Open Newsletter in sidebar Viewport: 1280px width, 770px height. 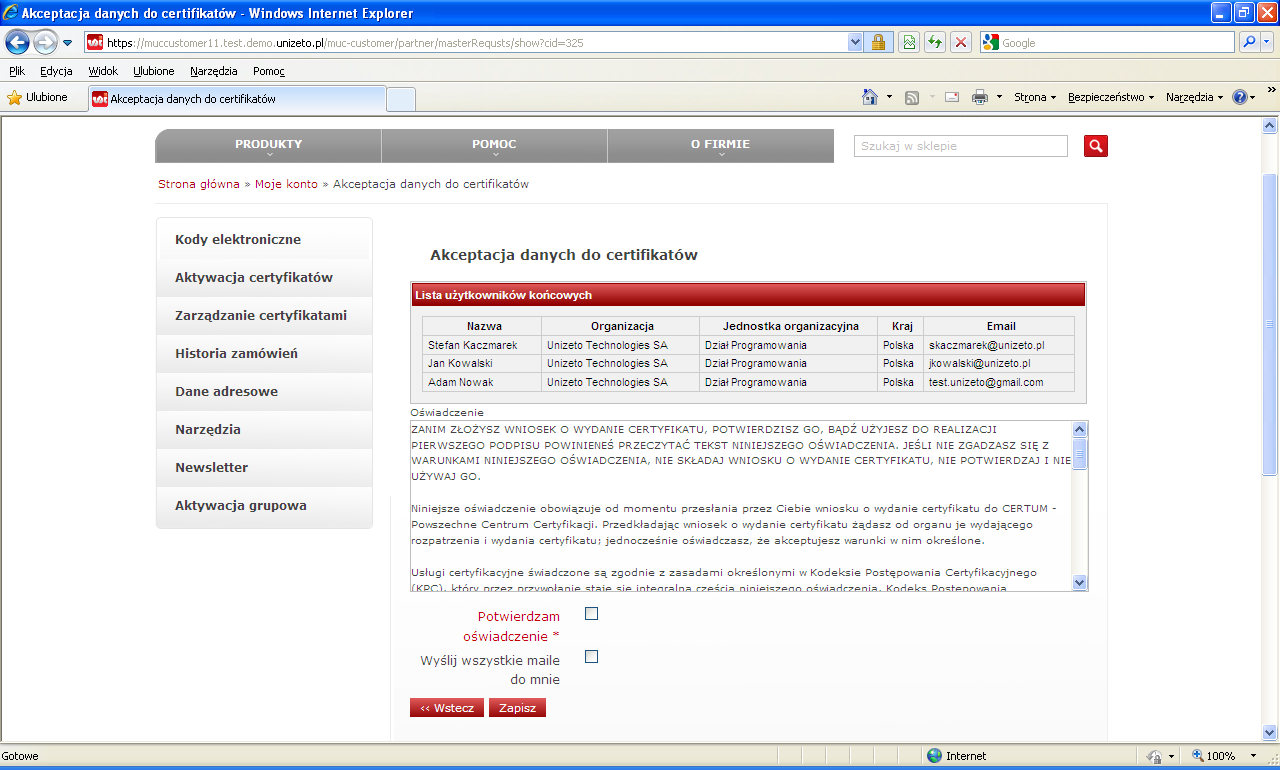click(264, 468)
